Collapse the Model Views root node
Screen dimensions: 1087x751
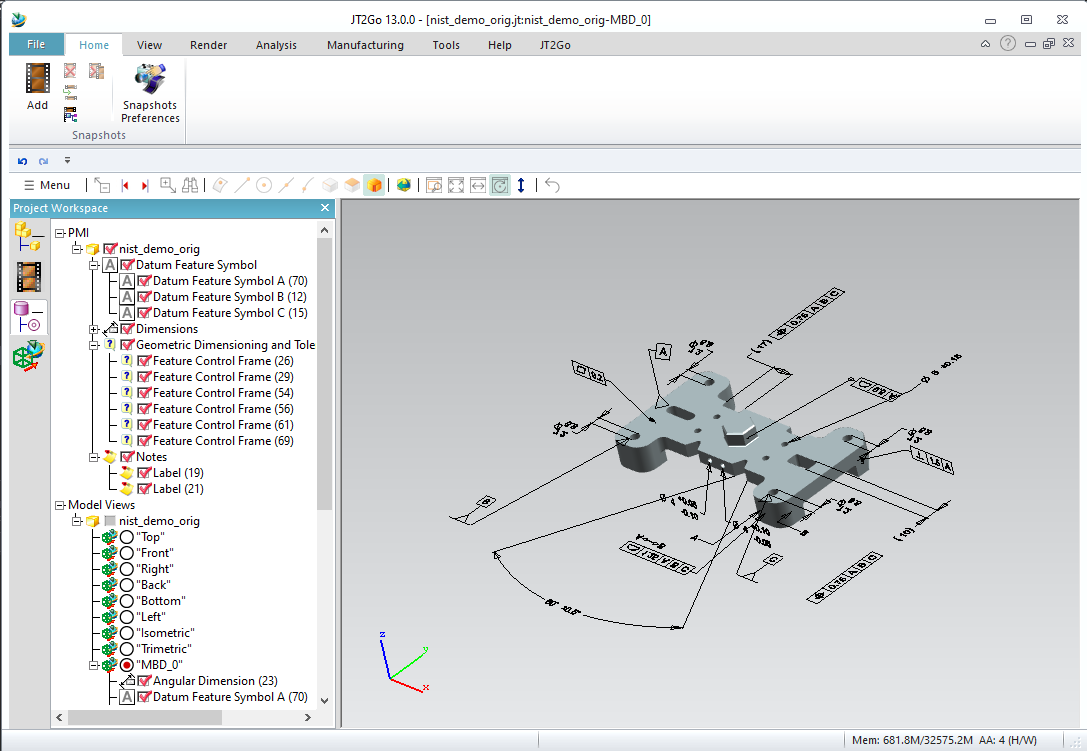(60, 505)
